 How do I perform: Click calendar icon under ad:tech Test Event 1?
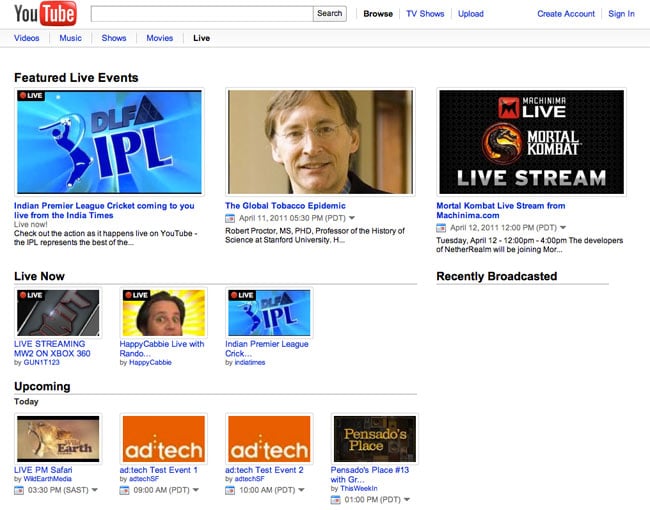coord(124,490)
